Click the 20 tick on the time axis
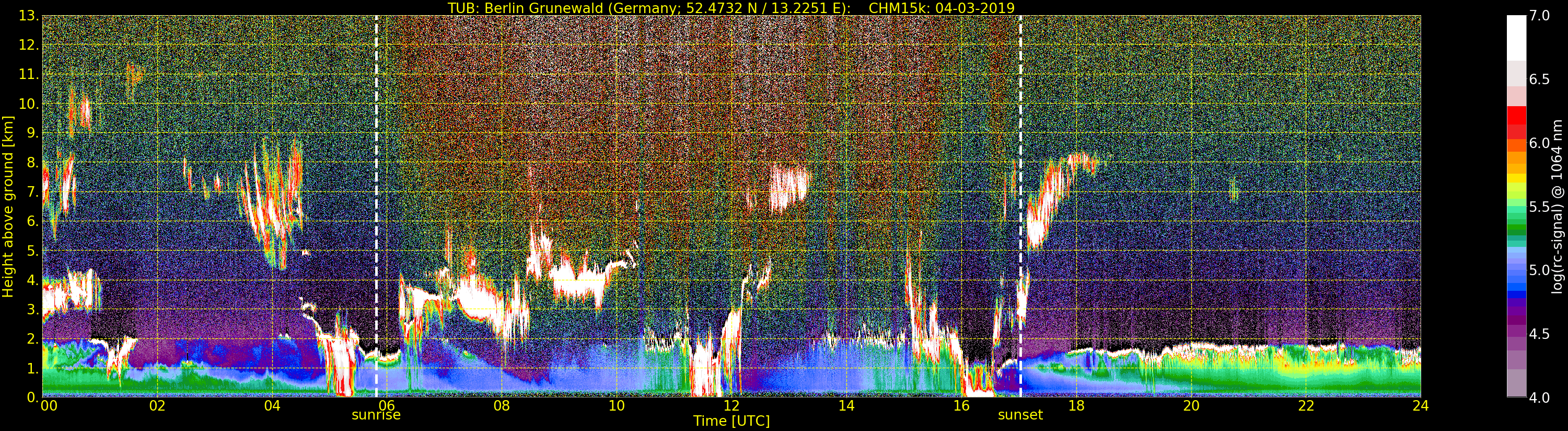This screenshot has width=1568, height=431. tap(1191, 406)
